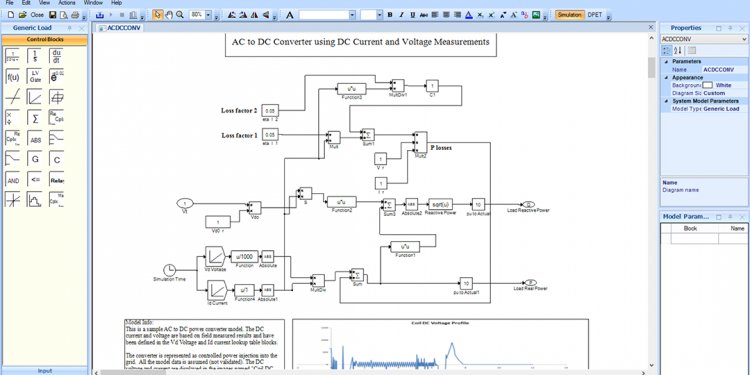Select the lookup table ramp block
The height and width of the screenshot is (375, 750).
34,97
